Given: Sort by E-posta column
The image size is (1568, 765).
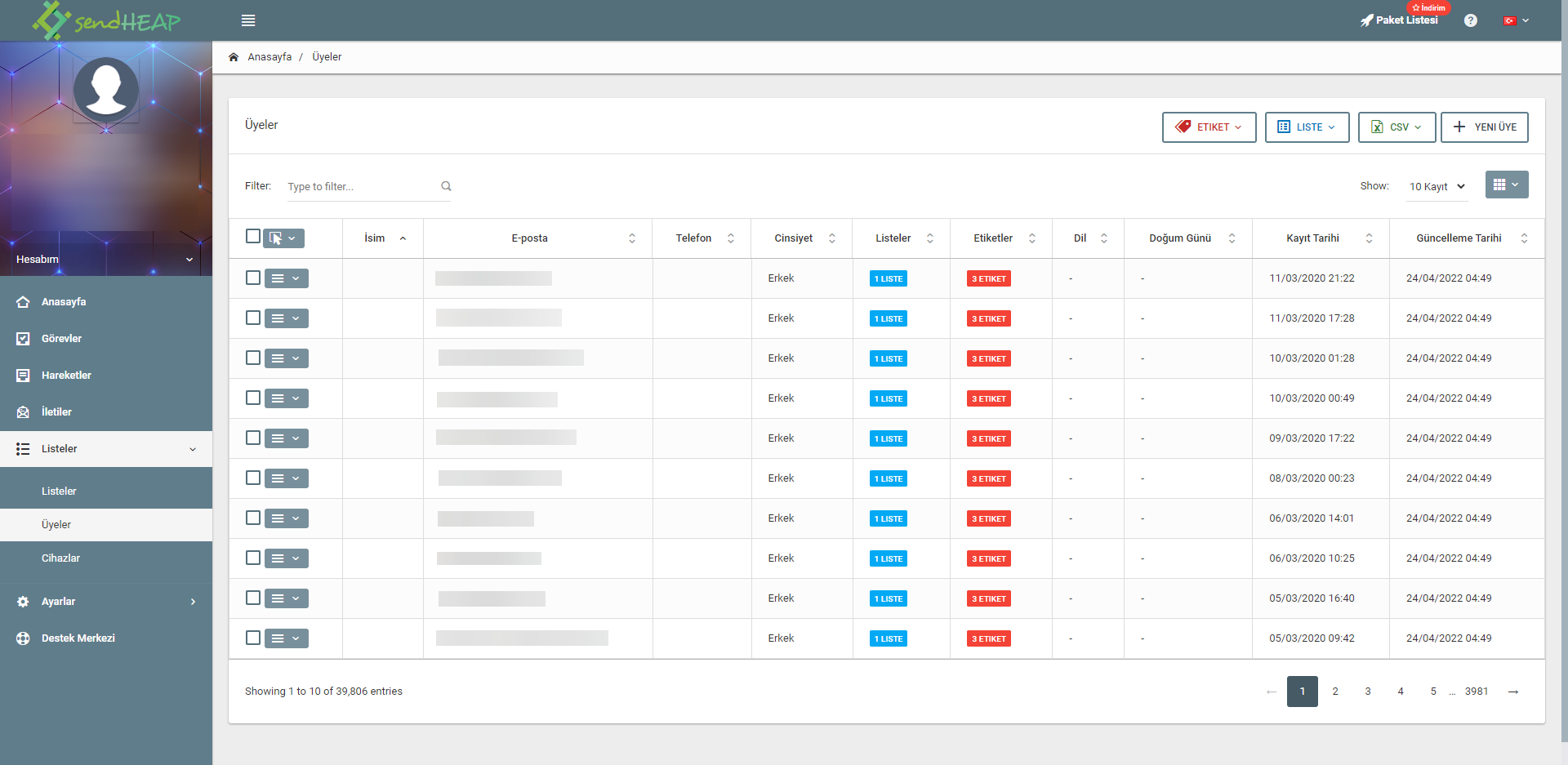Looking at the screenshot, I should (x=538, y=238).
